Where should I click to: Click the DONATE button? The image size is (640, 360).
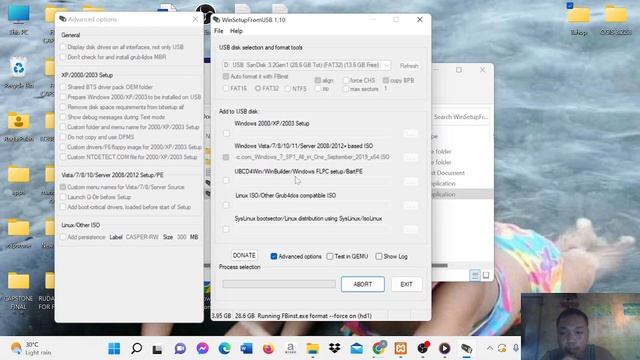(x=244, y=256)
